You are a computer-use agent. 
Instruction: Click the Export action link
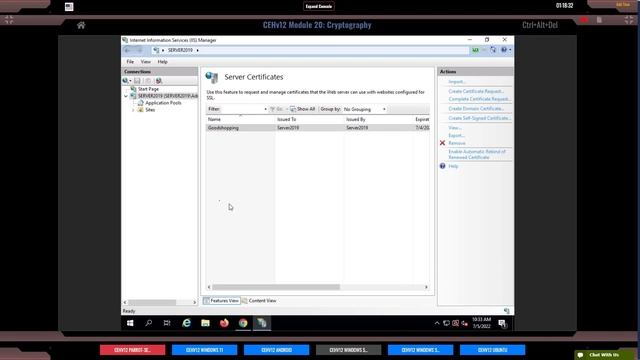tap(456, 136)
